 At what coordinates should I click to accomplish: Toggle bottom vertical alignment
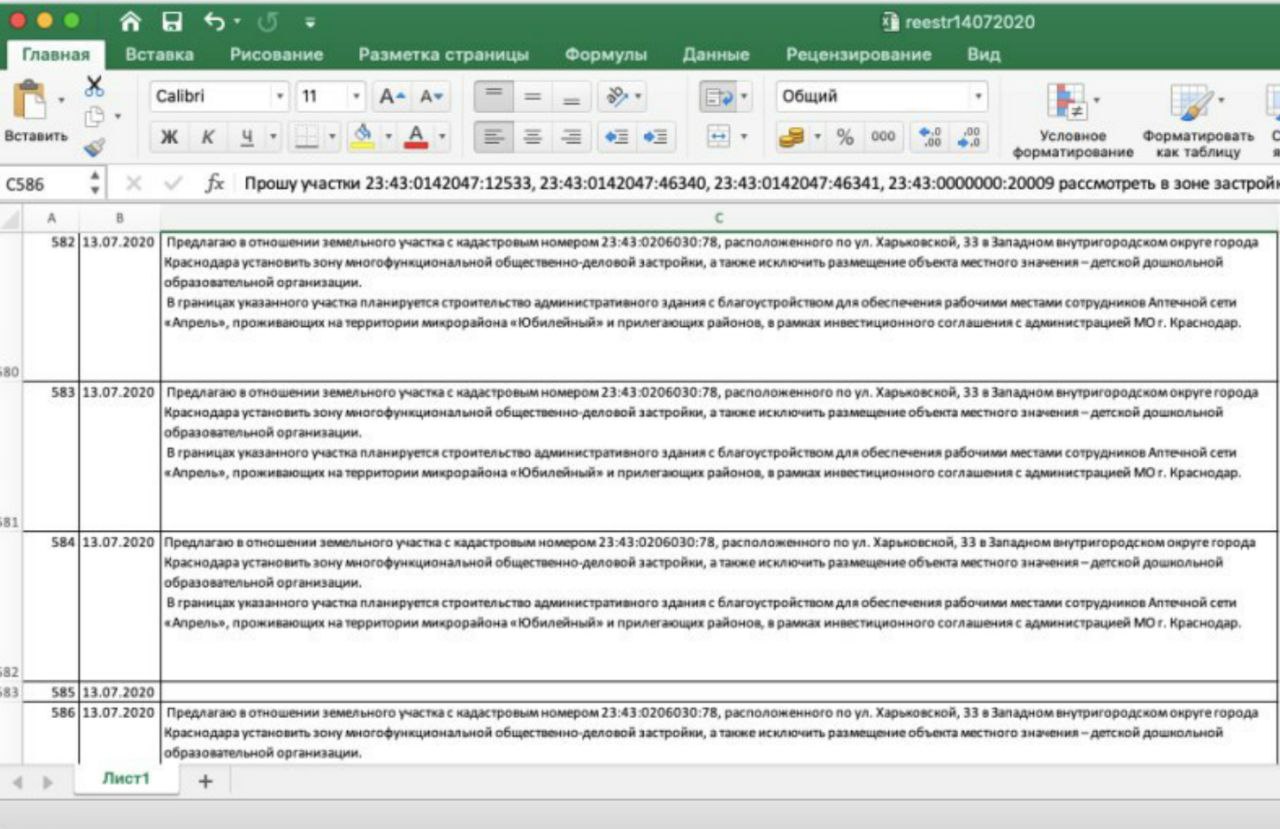coord(571,96)
